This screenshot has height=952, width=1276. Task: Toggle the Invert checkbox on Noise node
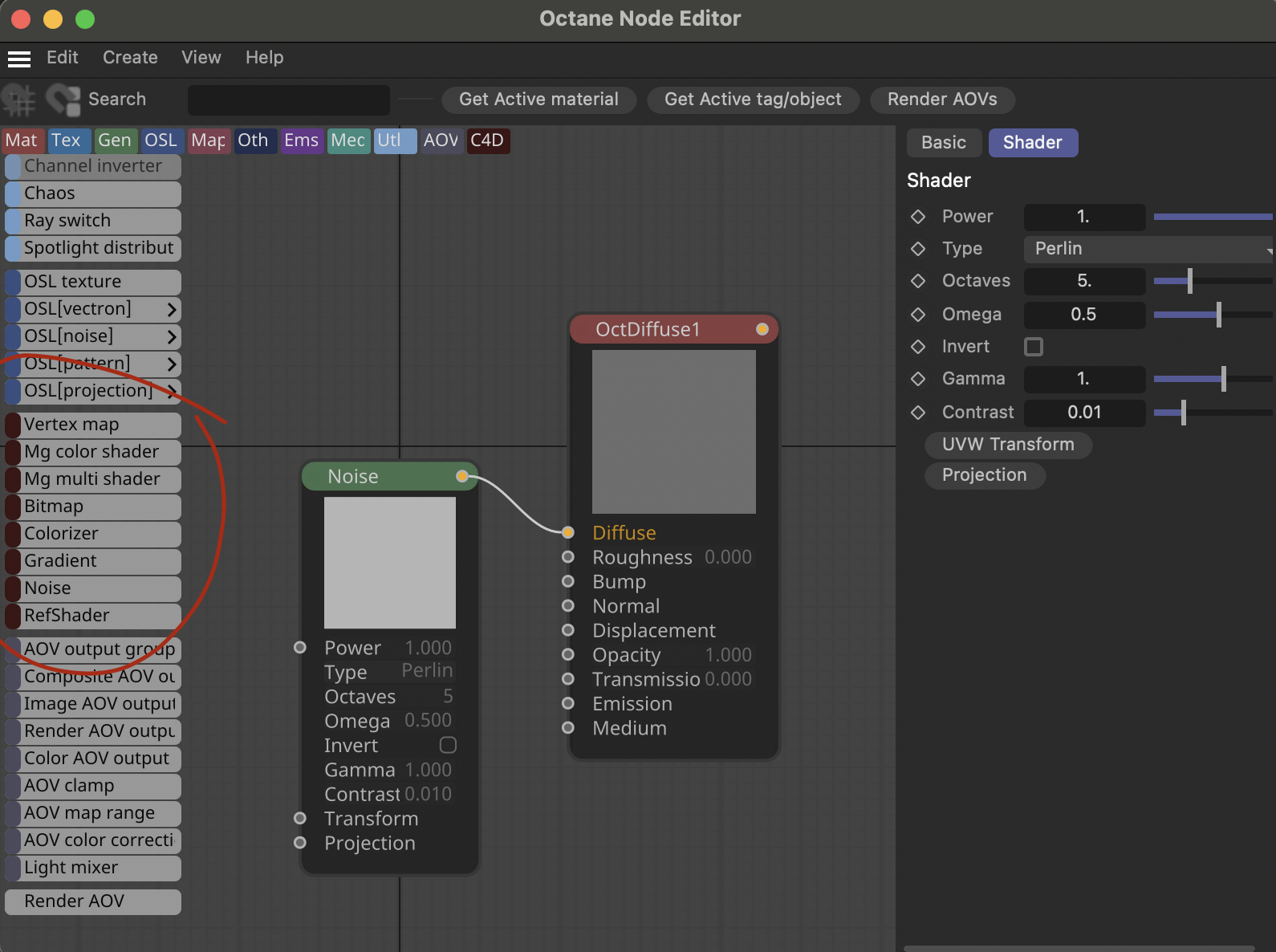[x=448, y=745]
